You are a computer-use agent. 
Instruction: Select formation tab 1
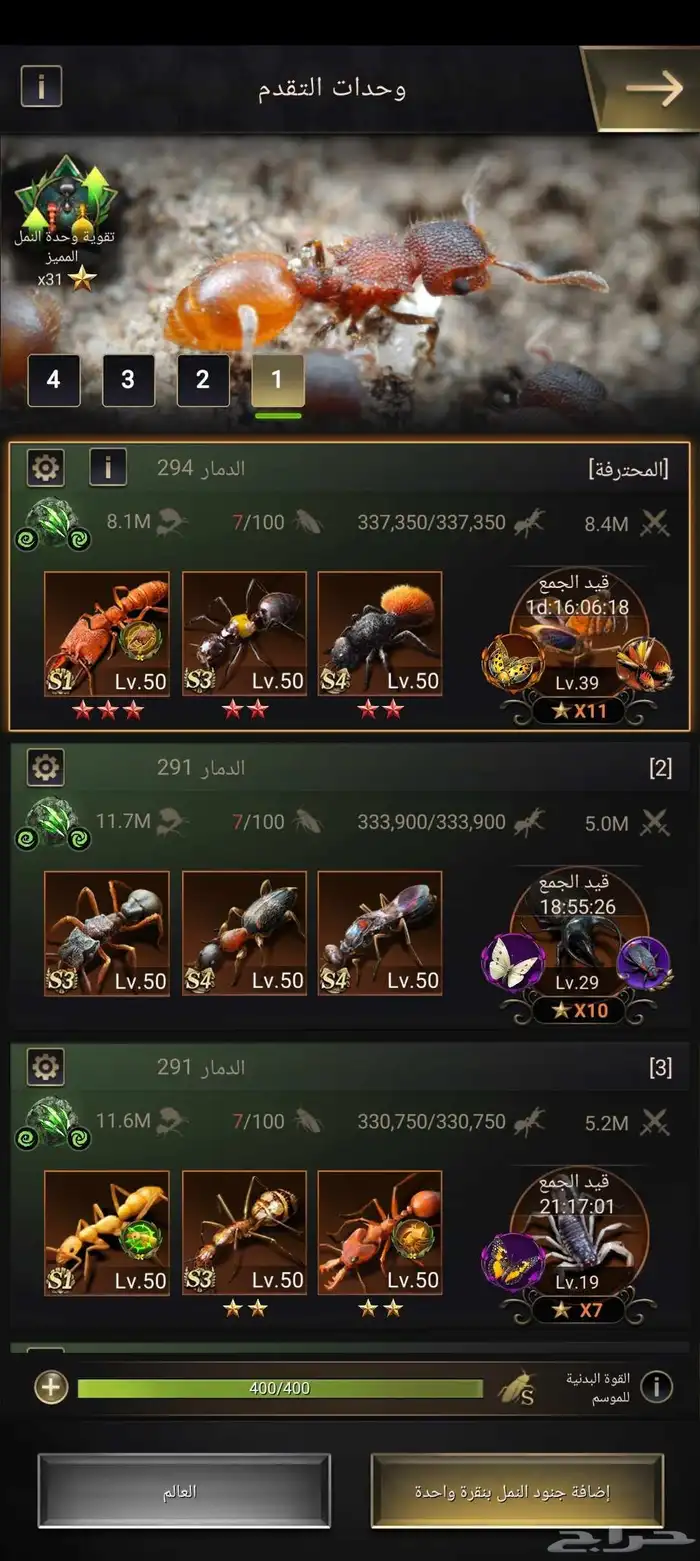tap(277, 380)
